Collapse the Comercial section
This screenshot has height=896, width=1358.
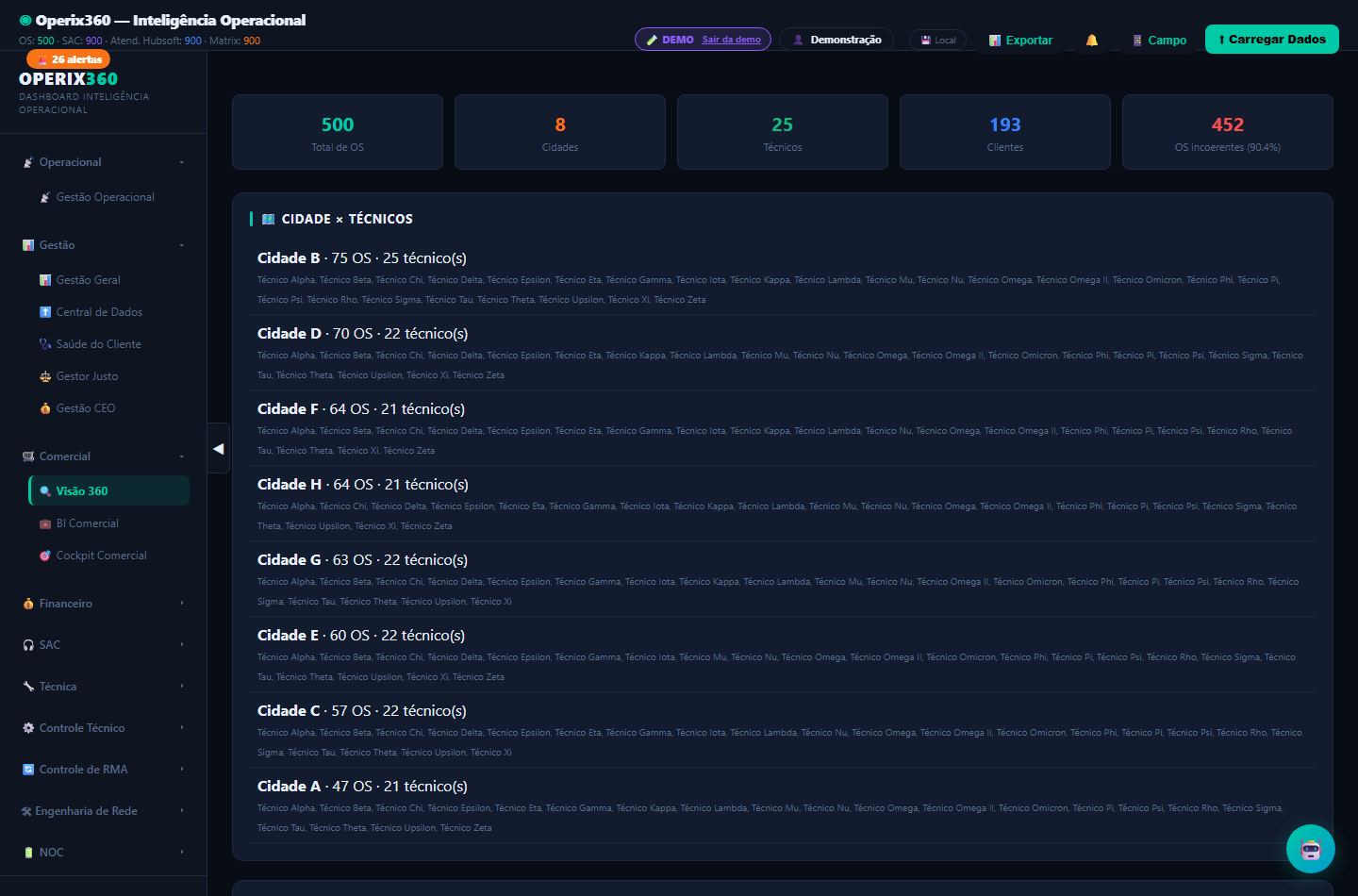(104, 456)
